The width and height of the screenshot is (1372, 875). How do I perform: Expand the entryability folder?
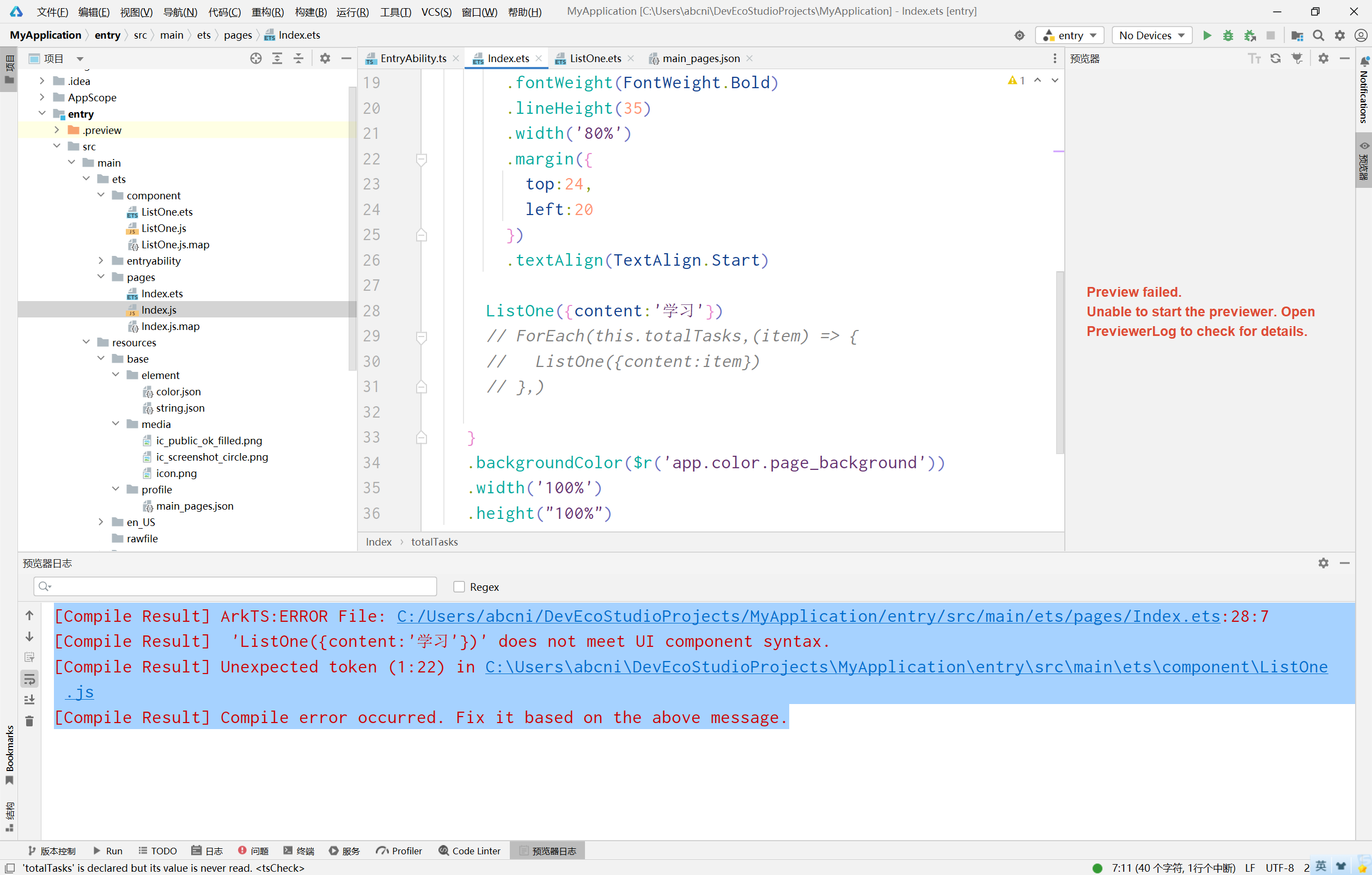click(x=101, y=260)
